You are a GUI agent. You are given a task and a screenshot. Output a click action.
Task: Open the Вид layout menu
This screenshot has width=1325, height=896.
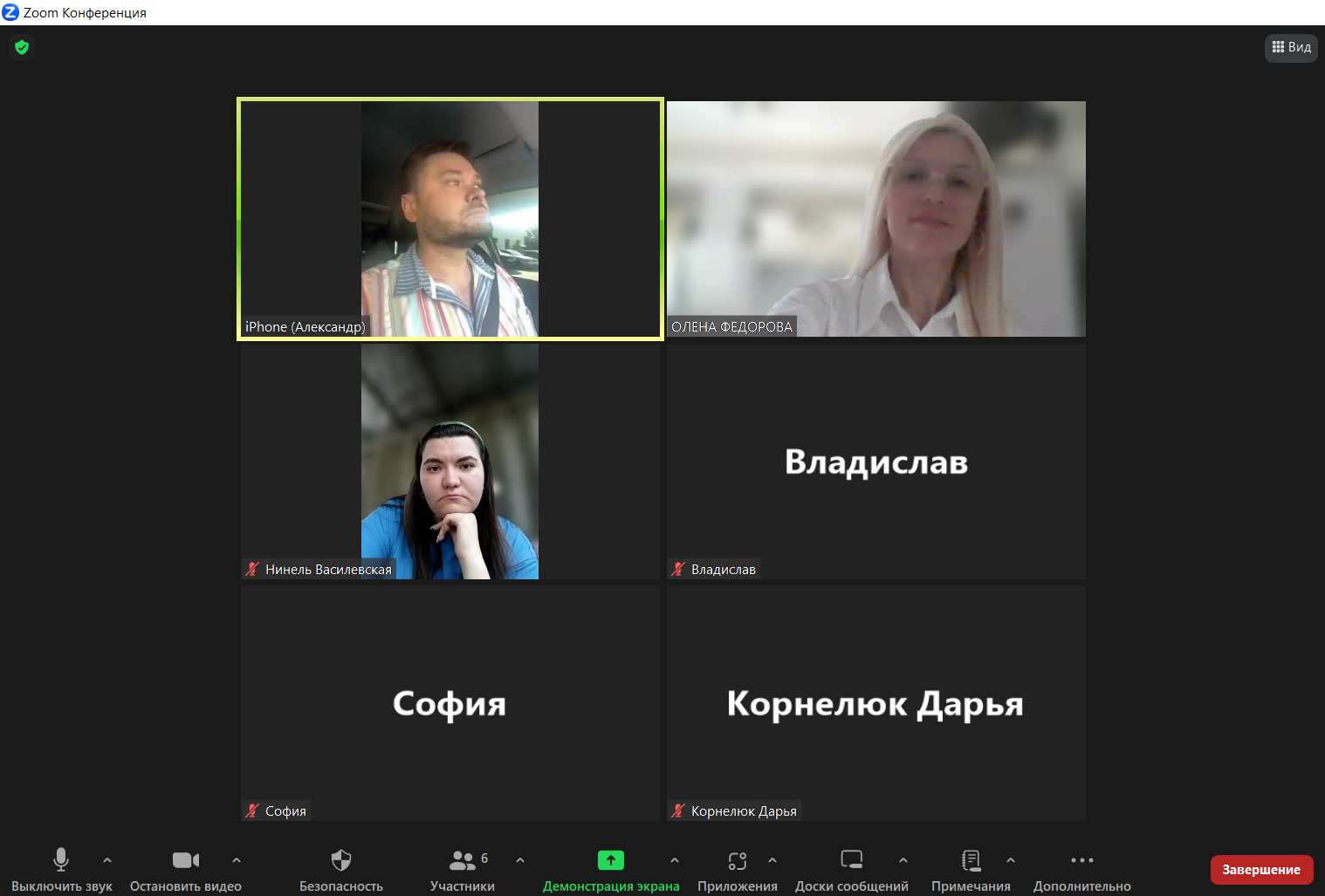1291,47
